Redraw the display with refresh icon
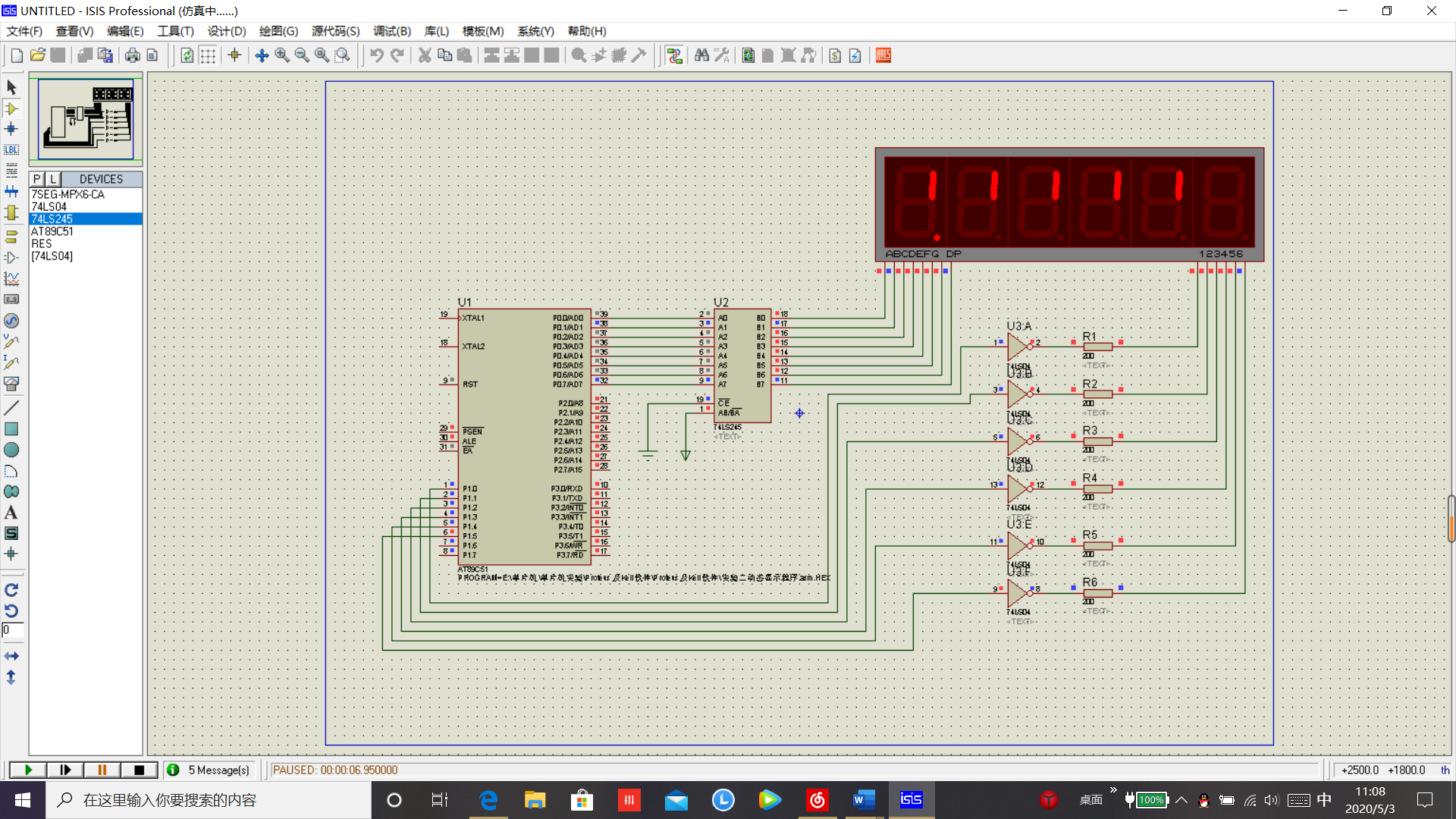The image size is (1456, 819). point(187,55)
